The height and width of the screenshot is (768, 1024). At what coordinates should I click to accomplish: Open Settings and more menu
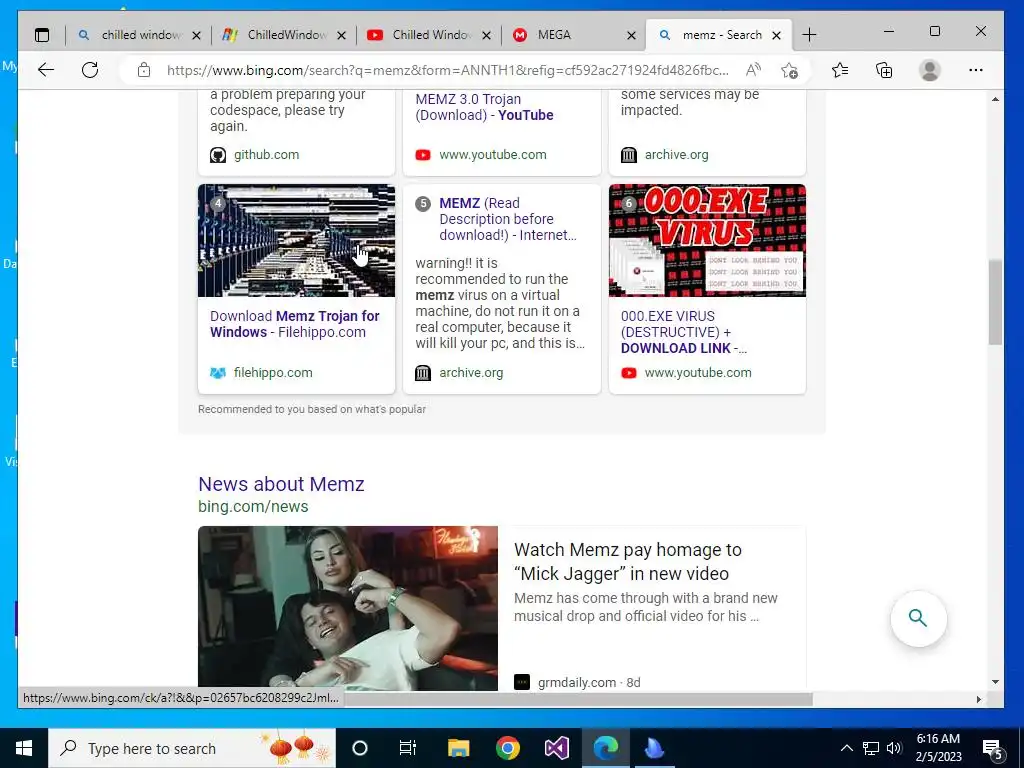tap(976, 70)
